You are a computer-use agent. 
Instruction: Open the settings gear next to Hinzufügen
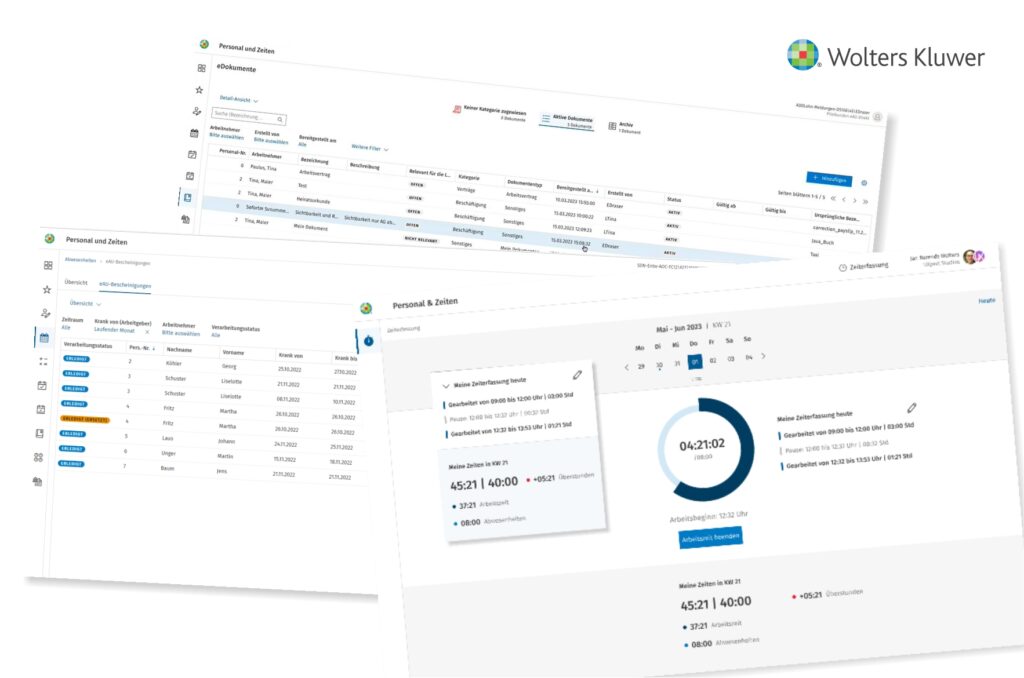tap(864, 183)
